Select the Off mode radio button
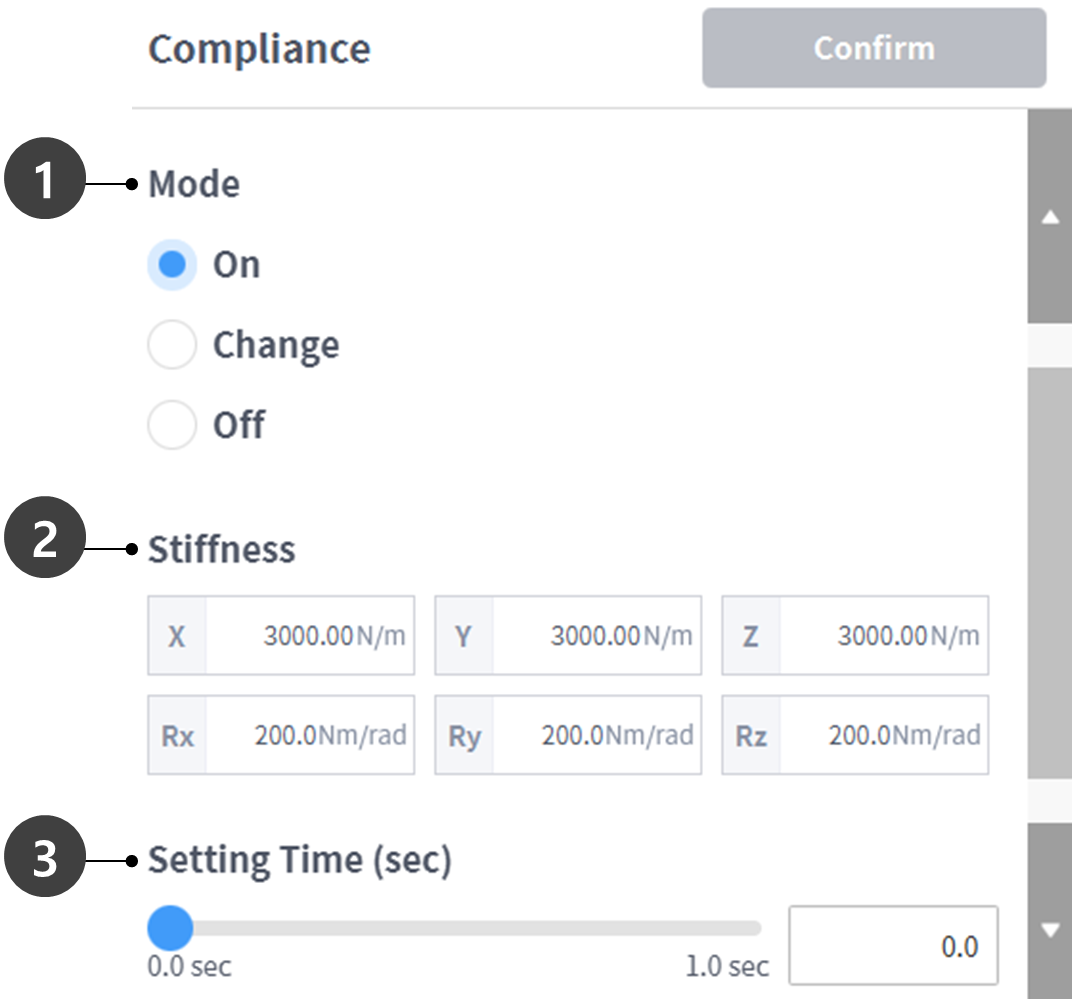The image size is (1072, 999). tap(172, 426)
